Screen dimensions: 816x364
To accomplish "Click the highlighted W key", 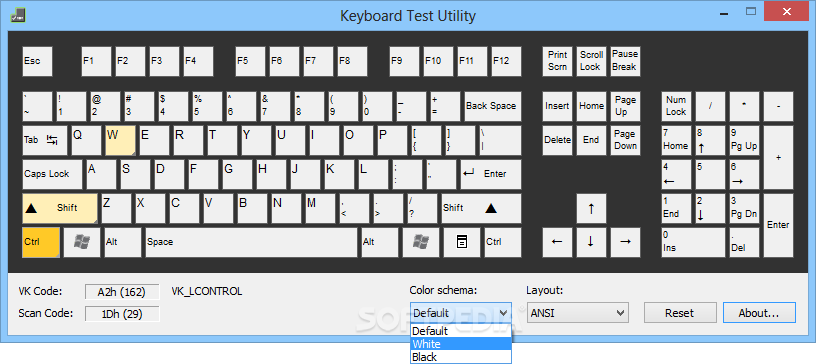I will click(120, 140).
